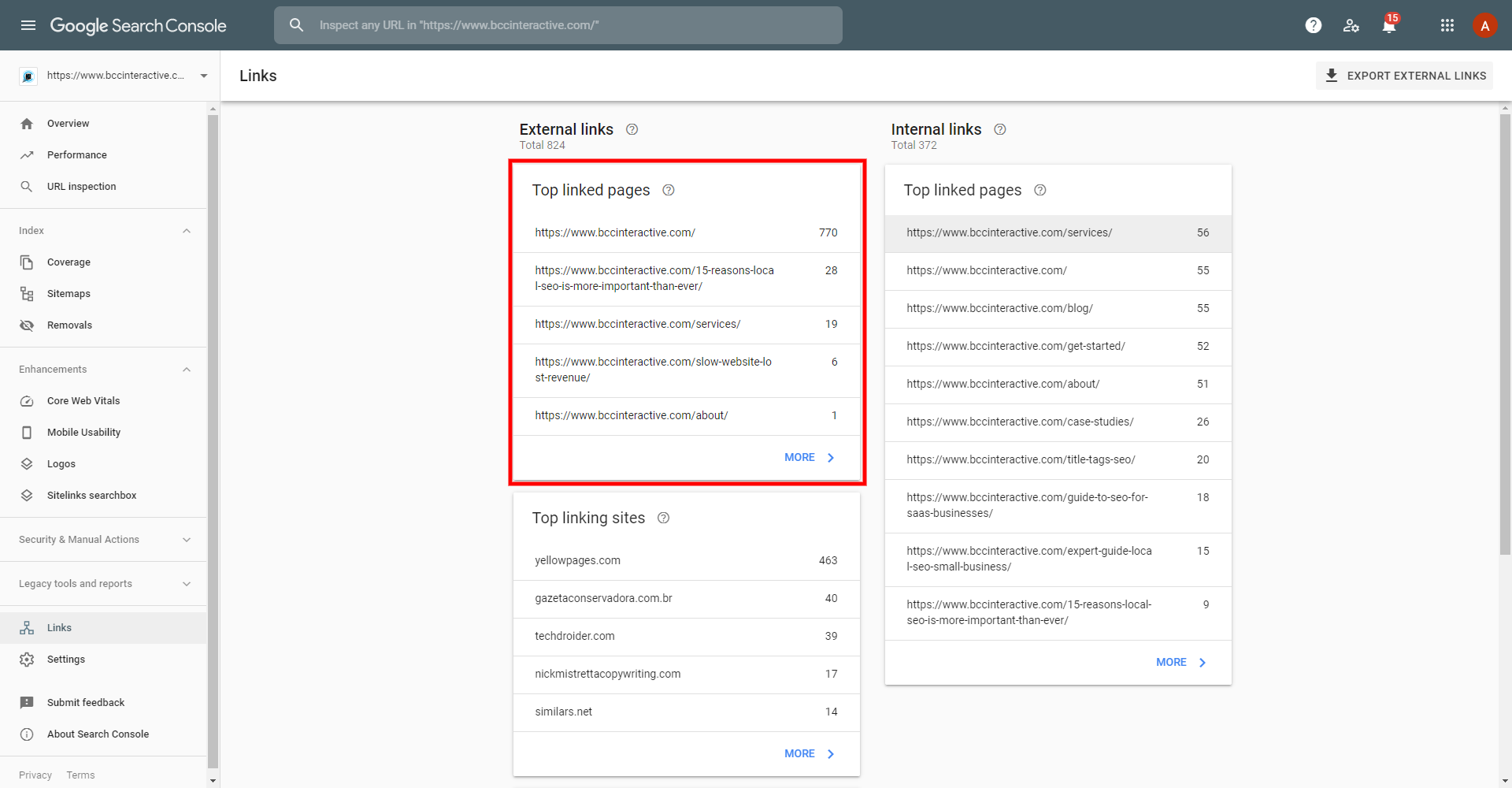Open notifications bell with 15 alerts
This screenshot has height=788, width=1512.
pos(1389,25)
